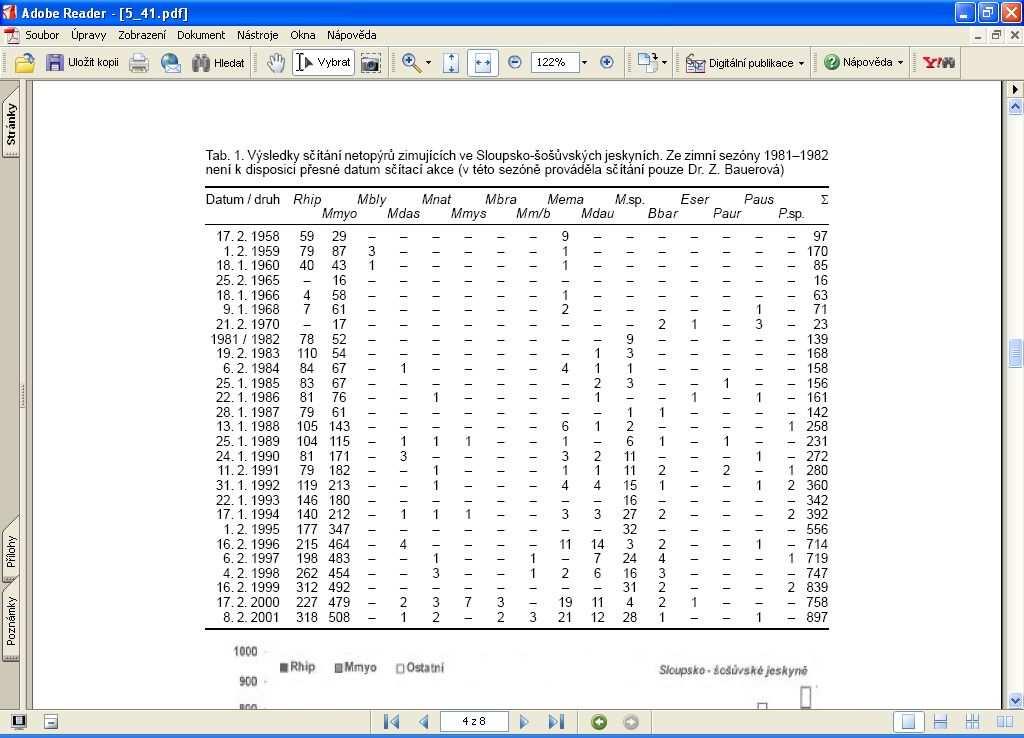The width and height of the screenshot is (1024, 738).
Task: Go to the next page
Action: tap(524, 722)
